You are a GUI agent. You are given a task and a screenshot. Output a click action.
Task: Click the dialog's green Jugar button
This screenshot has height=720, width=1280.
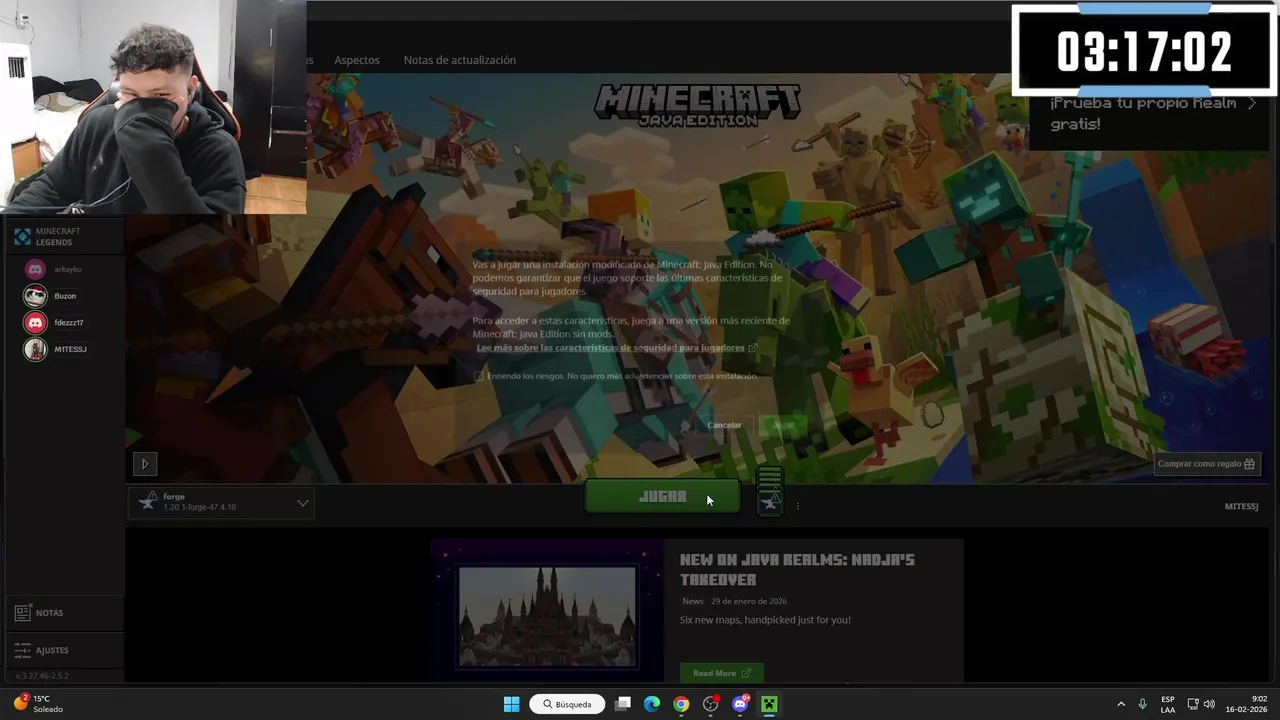click(x=783, y=425)
